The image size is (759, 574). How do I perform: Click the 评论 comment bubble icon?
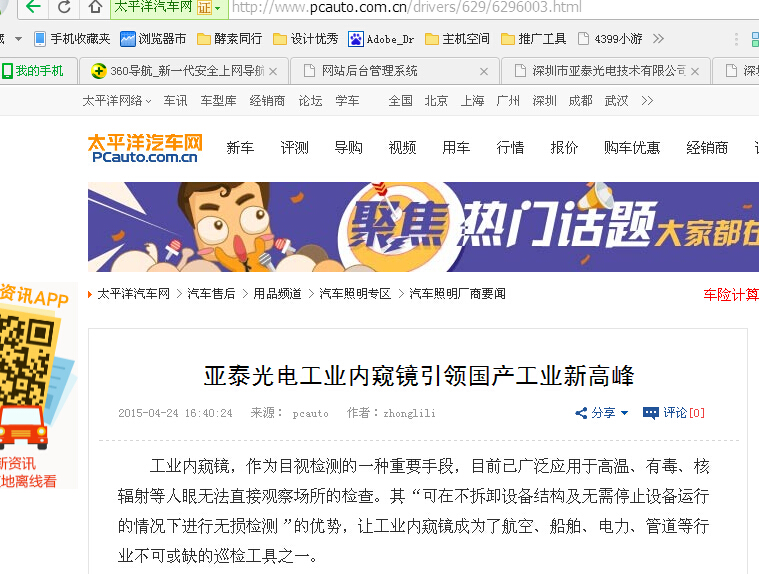[651, 413]
